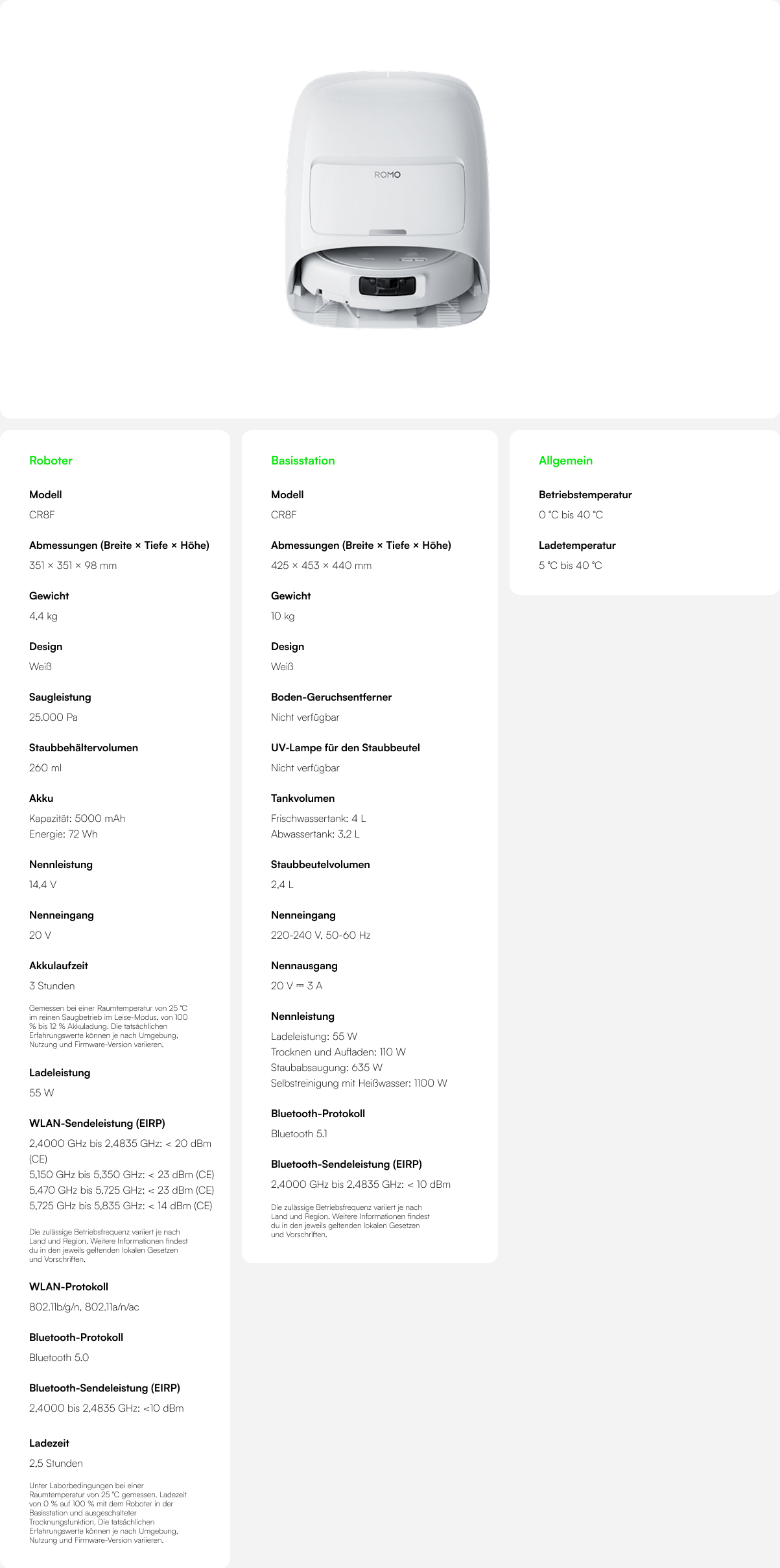Viewport: 780px width, 1568px height.
Task: Click the Bluetooth 5.1 protocol value
Action: click(x=299, y=1133)
